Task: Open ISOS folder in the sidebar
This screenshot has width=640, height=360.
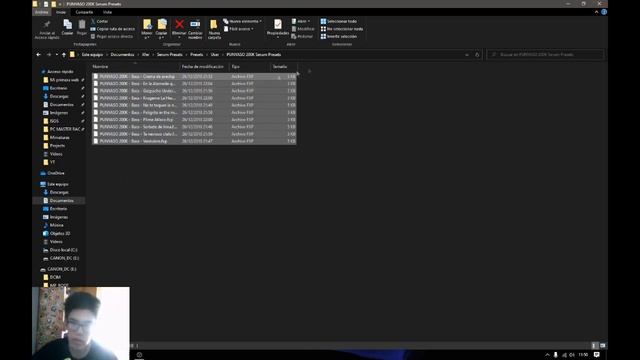Action: (54, 121)
